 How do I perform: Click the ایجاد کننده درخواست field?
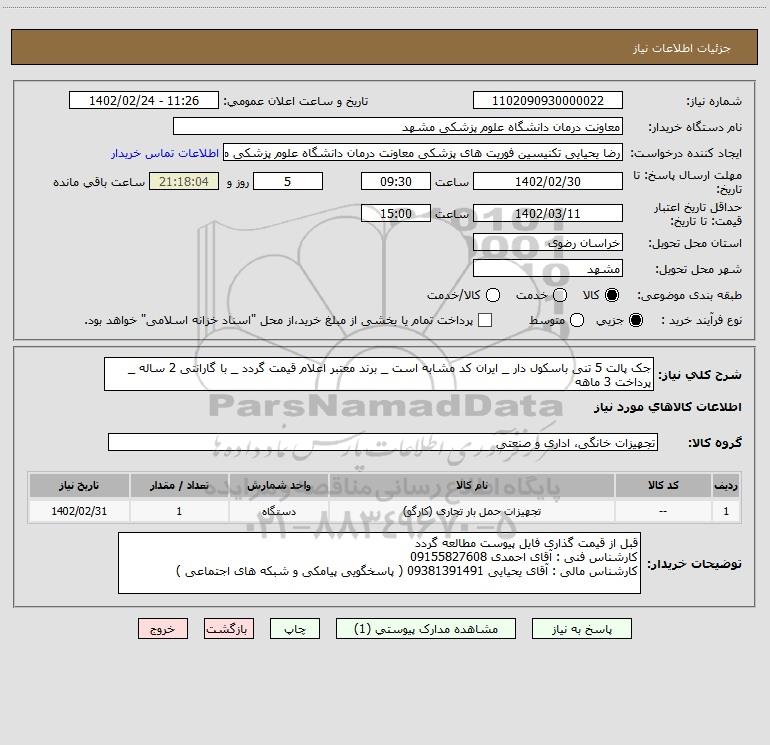coord(423,153)
